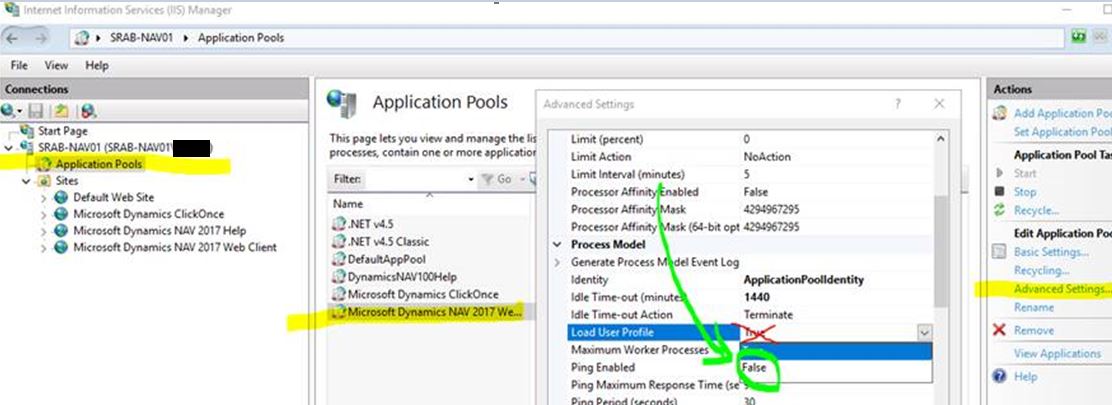Image resolution: width=1112 pixels, height=405 pixels.
Task: Click the .NET v4.5 Classic pool icon
Action: click(x=339, y=241)
